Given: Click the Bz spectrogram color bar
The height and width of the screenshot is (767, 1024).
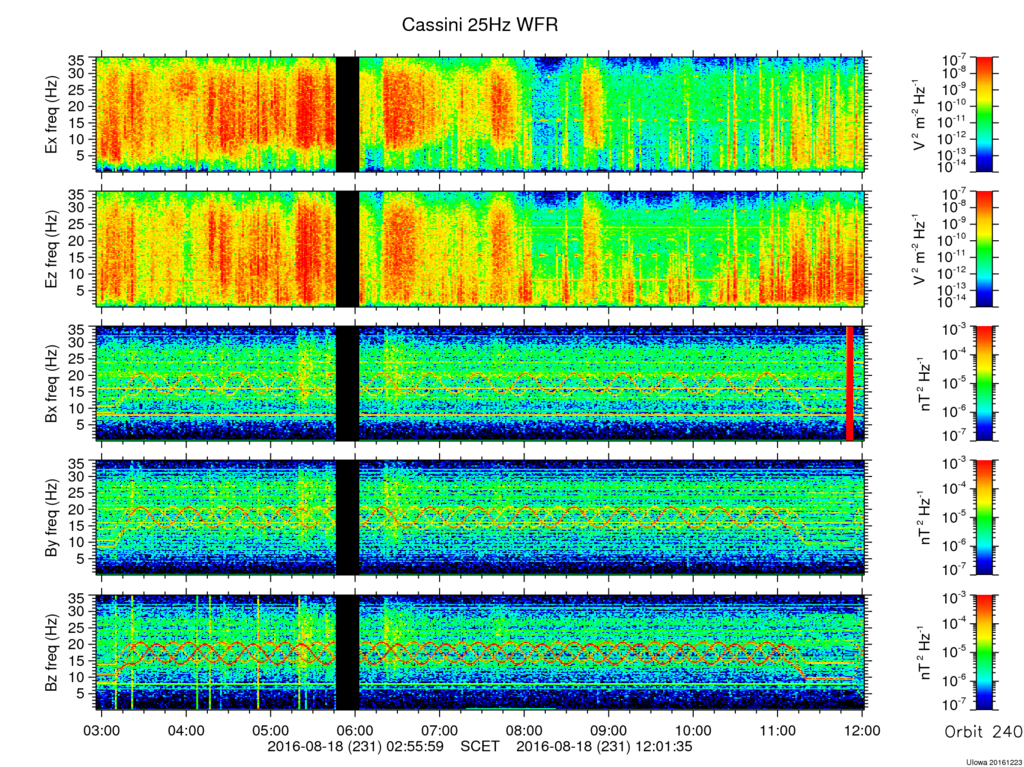Looking at the screenshot, I should (x=984, y=652).
